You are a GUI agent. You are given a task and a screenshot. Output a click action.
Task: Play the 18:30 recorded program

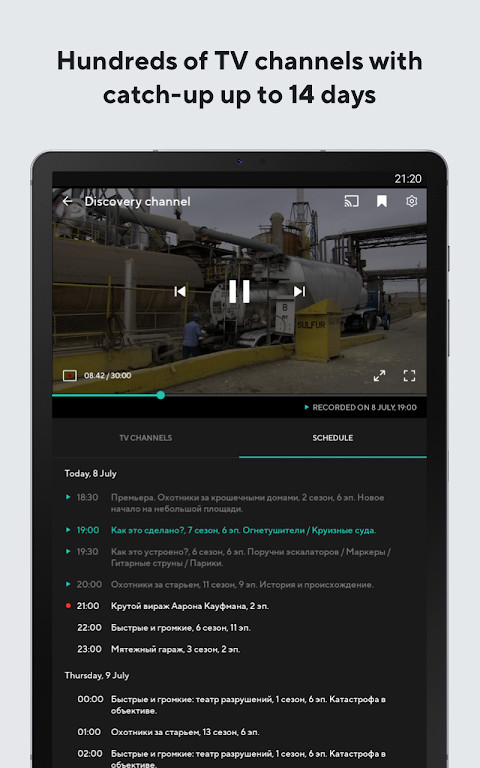pyautogui.click(x=68, y=497)
